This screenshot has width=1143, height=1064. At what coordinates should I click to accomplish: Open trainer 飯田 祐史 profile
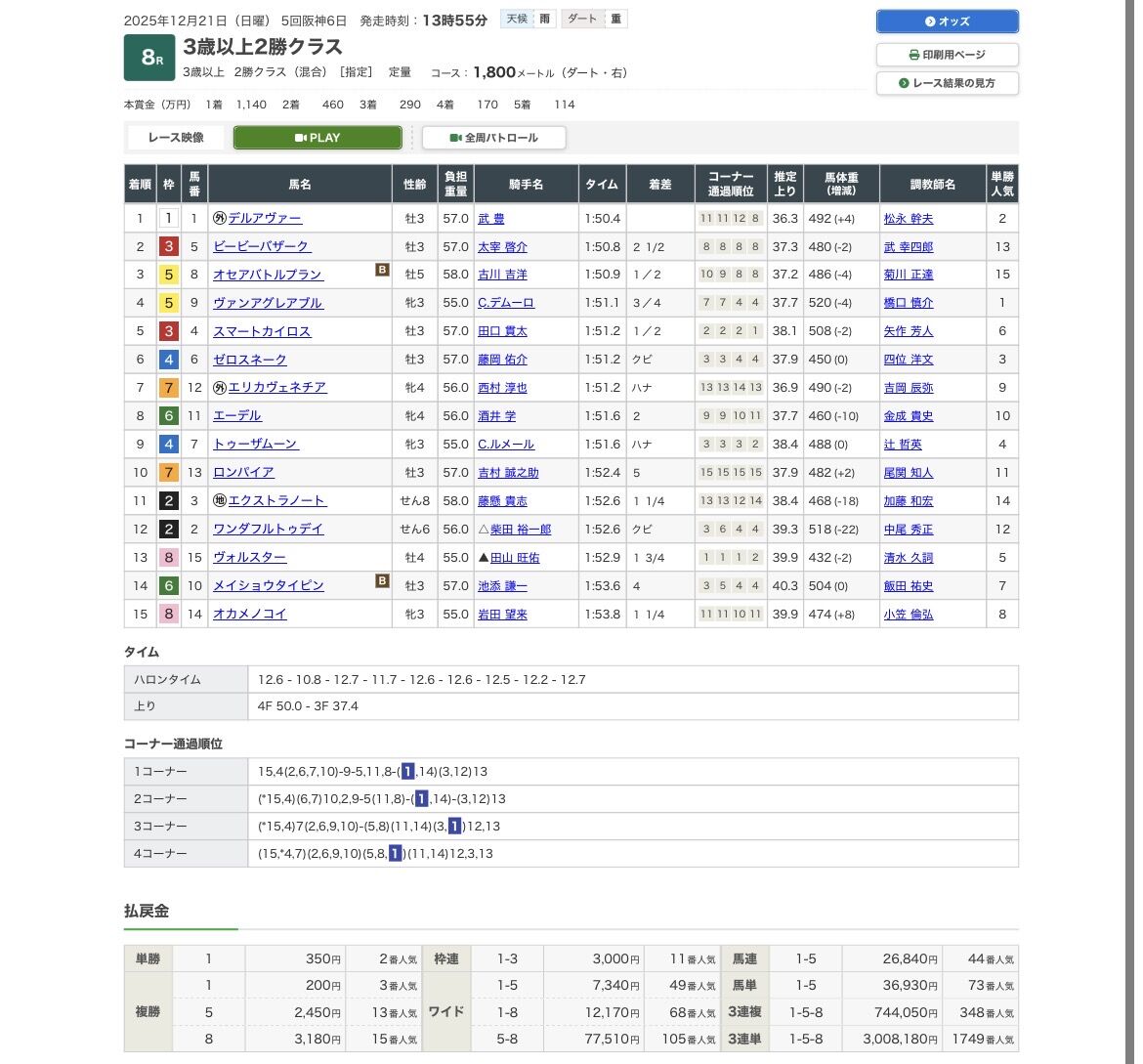click(909, 586)
